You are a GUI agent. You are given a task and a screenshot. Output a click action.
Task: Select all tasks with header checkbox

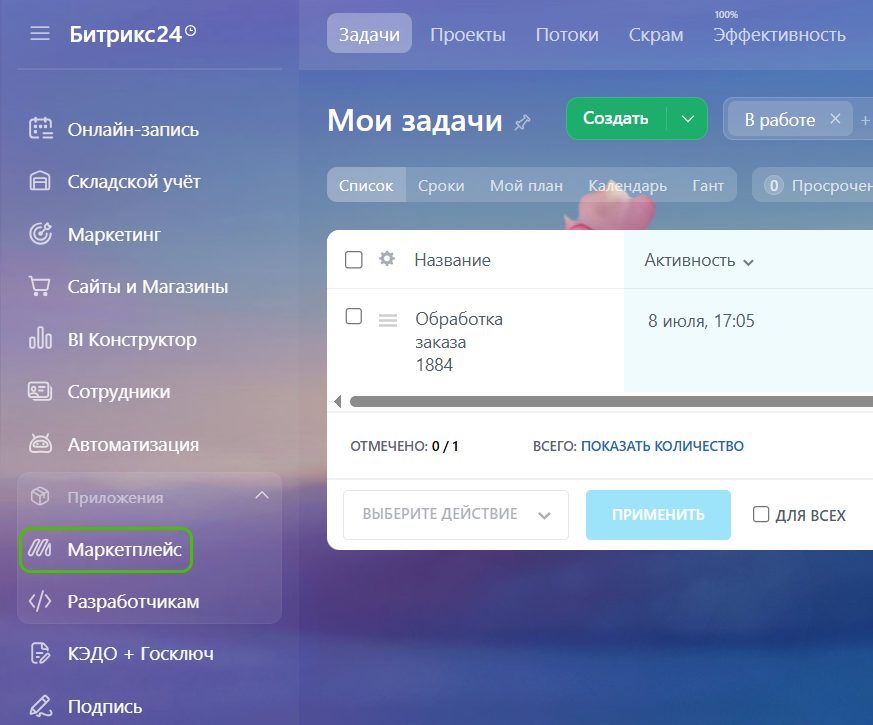tap(353, 260)
